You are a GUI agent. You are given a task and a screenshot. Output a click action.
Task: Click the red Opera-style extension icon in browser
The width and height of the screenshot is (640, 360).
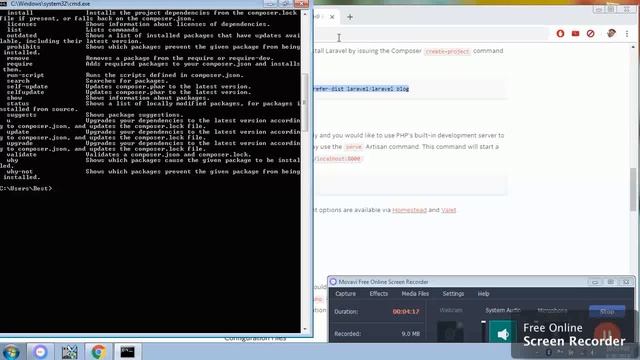tap(560, 33)
